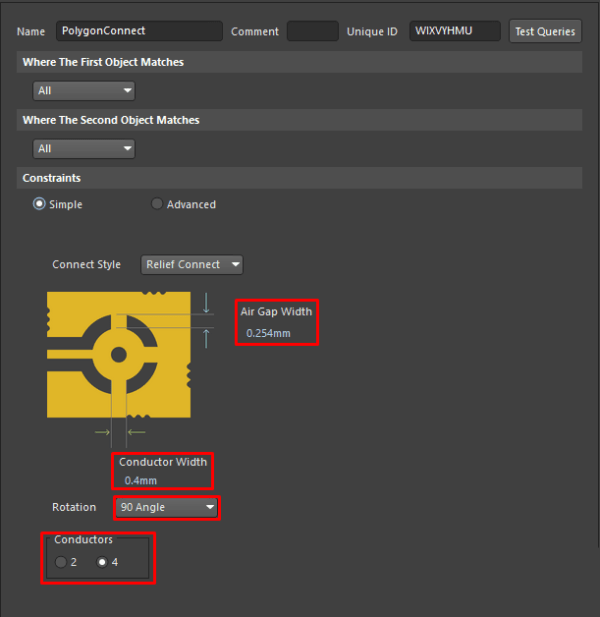Select 4 conductors radio button
This screenshot has width=600, height=617.
tap(102, 562)
